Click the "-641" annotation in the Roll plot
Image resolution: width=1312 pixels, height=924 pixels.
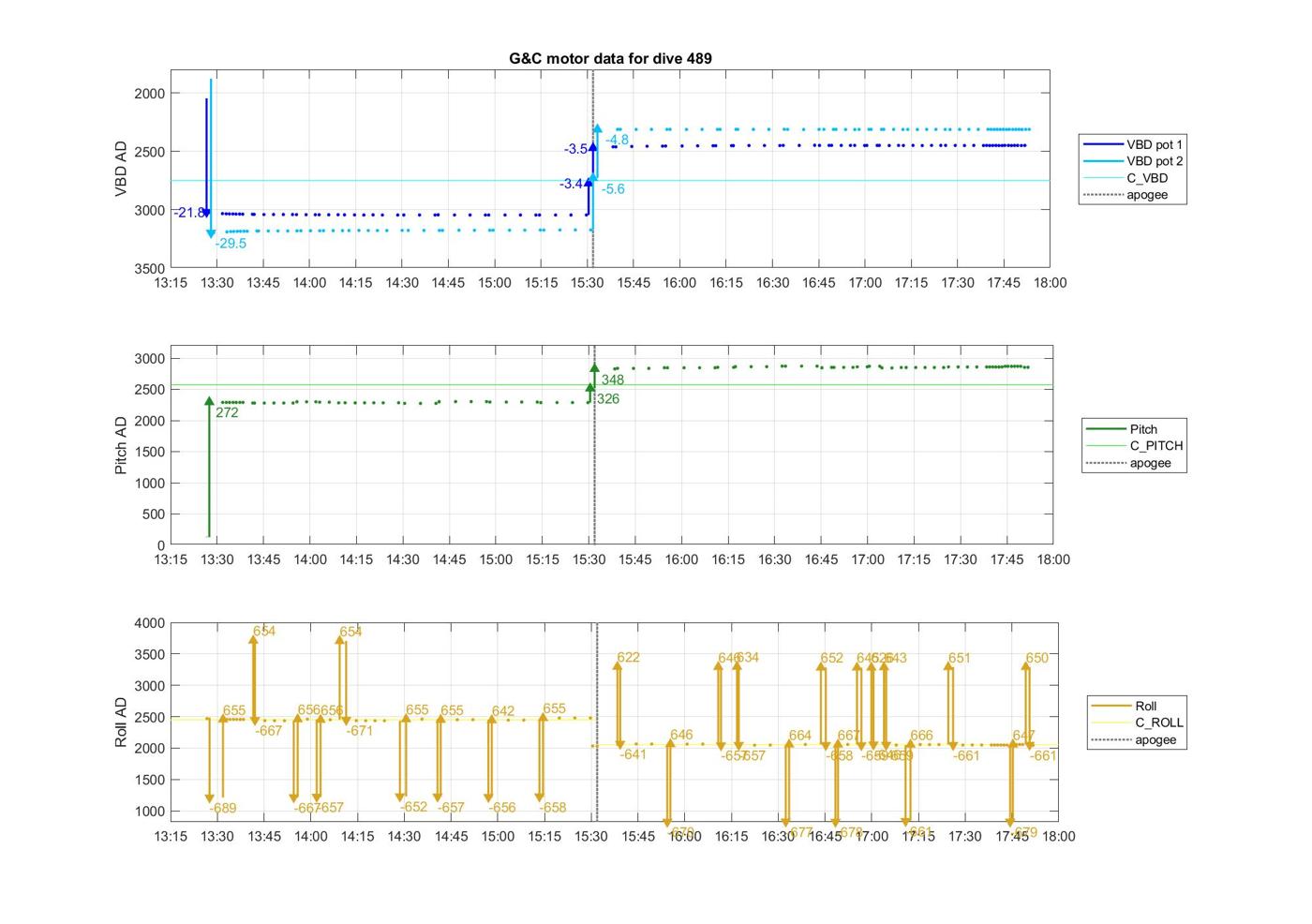tap(634, 754)
